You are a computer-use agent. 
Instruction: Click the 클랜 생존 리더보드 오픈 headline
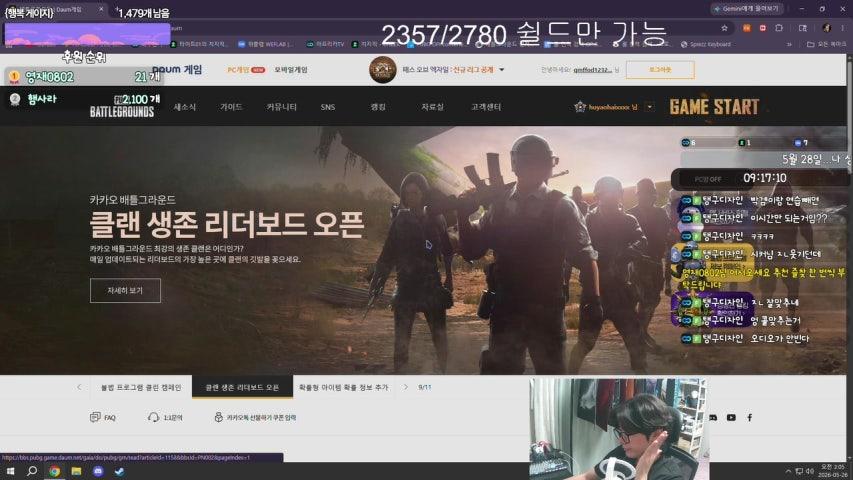226,225
